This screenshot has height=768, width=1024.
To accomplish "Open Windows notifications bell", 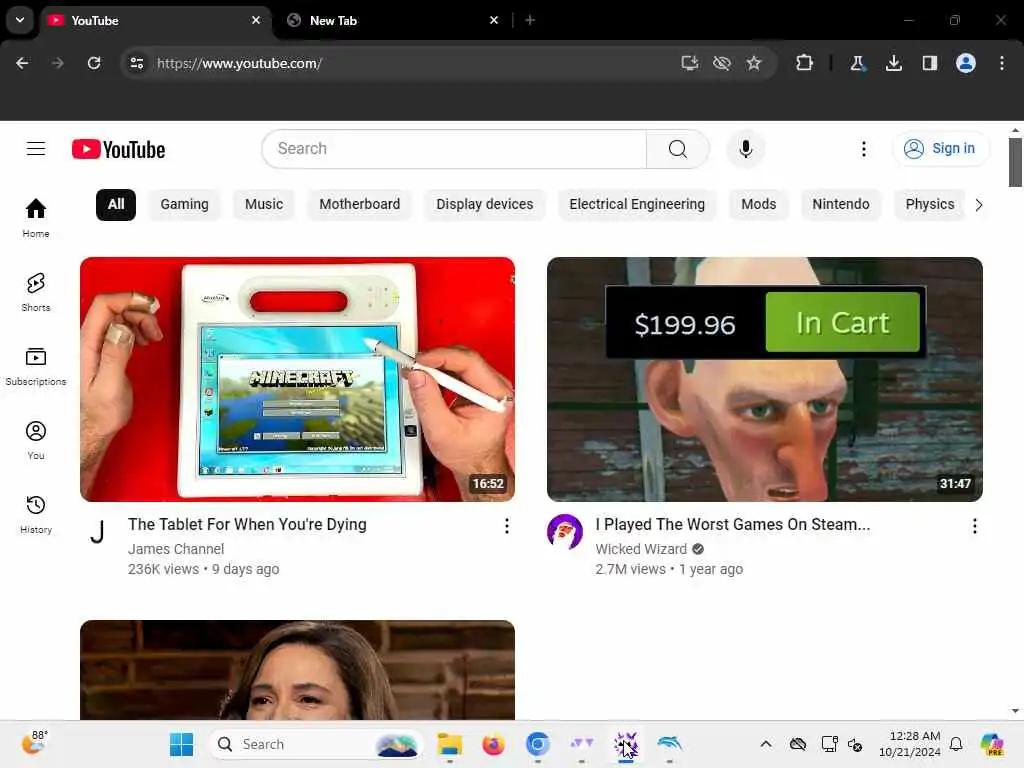I will (956, 744).
